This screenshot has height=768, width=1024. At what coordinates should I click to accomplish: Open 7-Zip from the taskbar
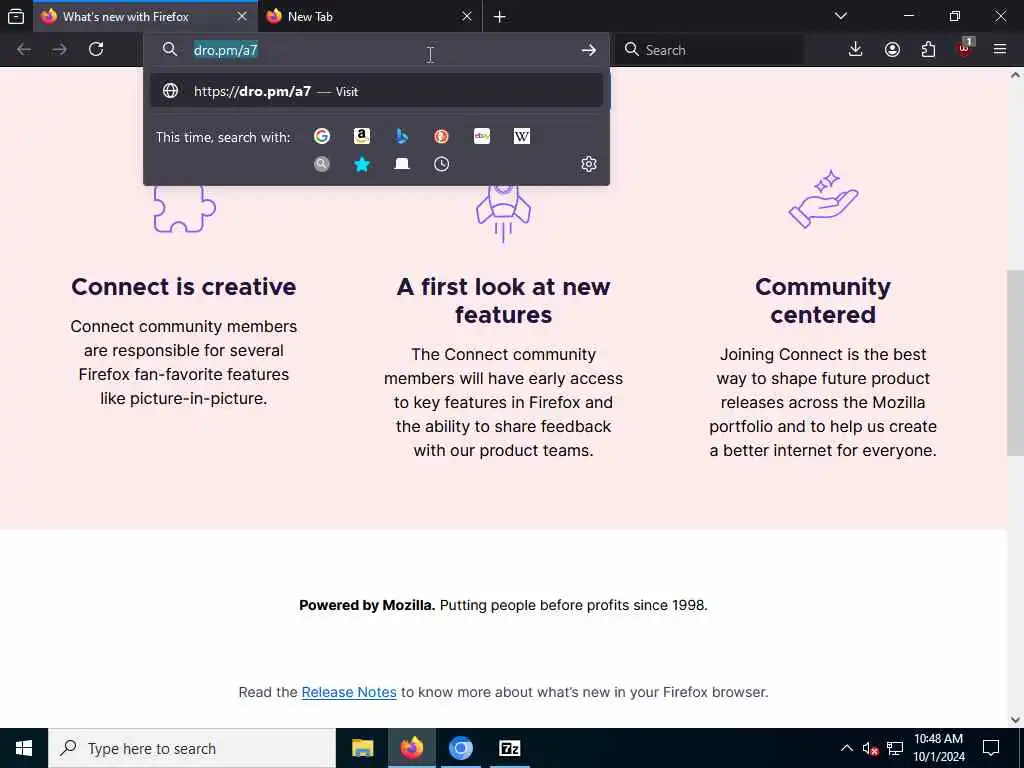[509, 748]
